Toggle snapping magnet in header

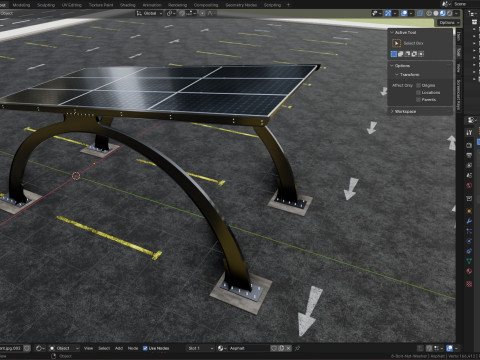pyautogui.click(x=182, y=13)
